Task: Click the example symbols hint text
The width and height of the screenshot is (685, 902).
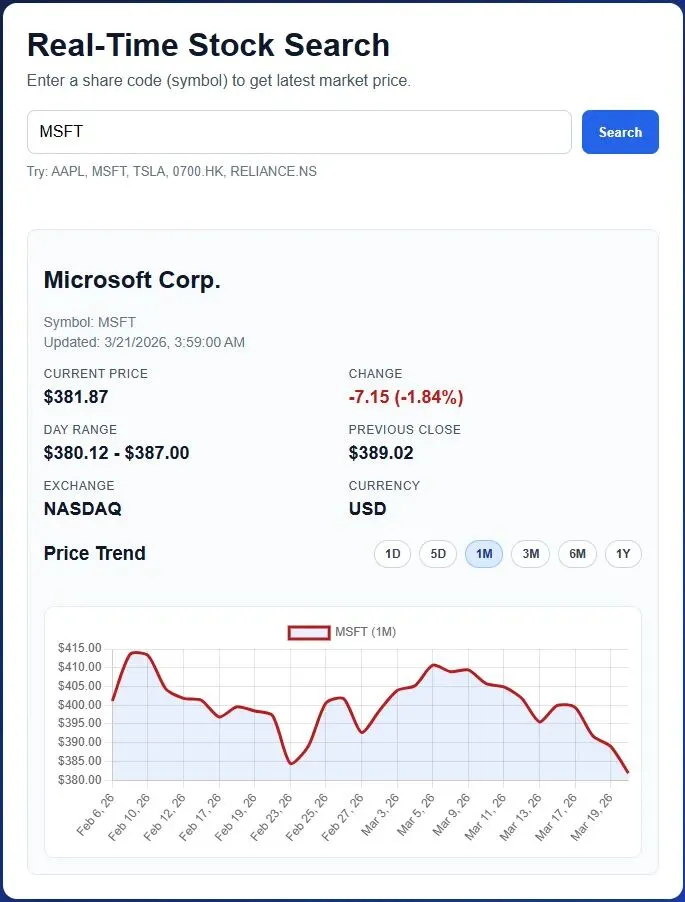Action: point(172,172)
